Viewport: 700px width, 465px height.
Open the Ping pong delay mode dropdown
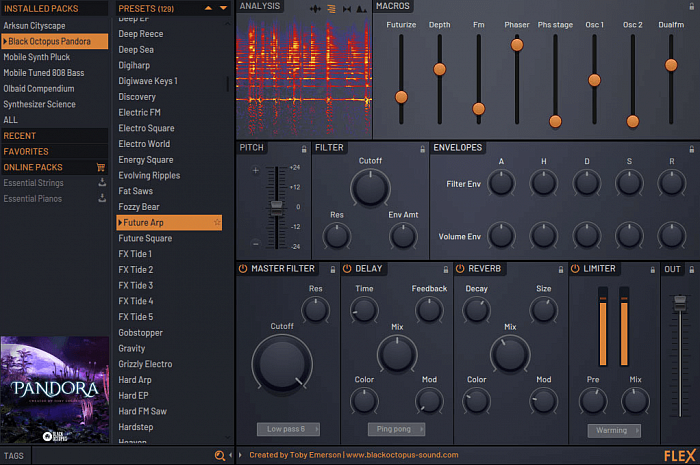pos(396,430)
